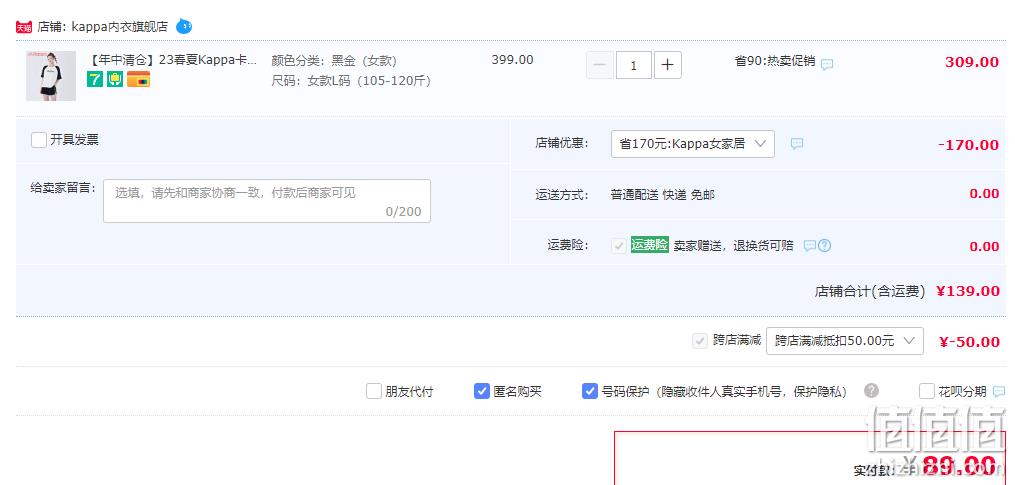Screen dimensions: 1015x485
Task: Click the seller message text box
Action: (267, 201)
